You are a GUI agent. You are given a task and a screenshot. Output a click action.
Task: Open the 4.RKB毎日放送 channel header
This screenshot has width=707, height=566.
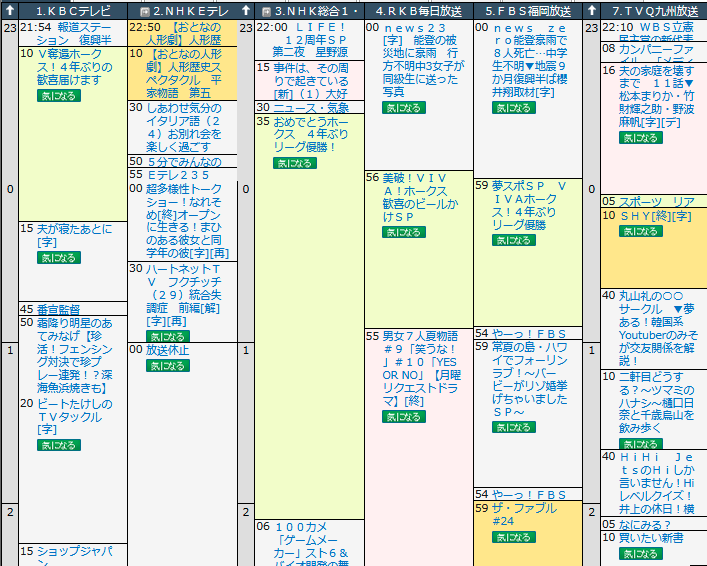(419, 11)
